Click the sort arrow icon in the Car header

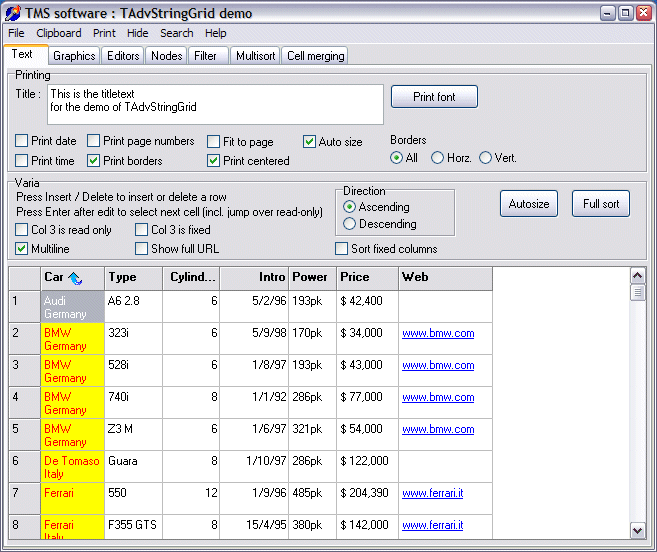point(75,278)
